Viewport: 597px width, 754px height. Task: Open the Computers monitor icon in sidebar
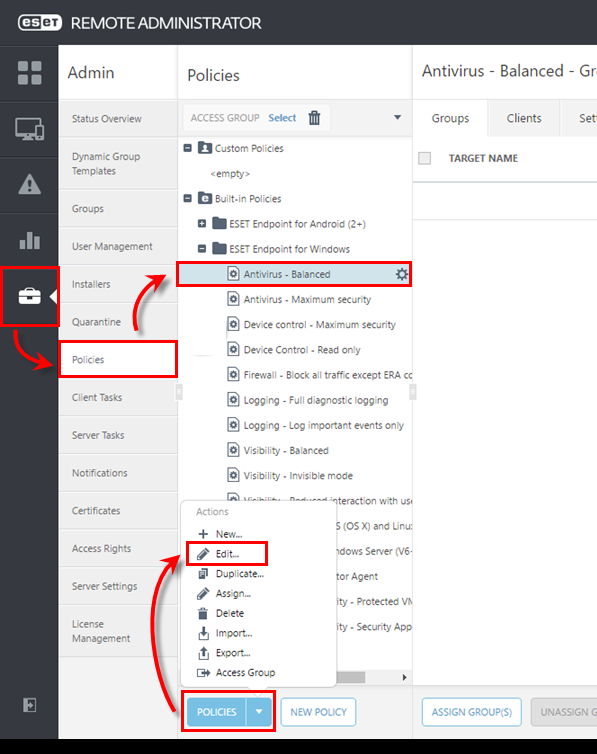coord(29,129)
